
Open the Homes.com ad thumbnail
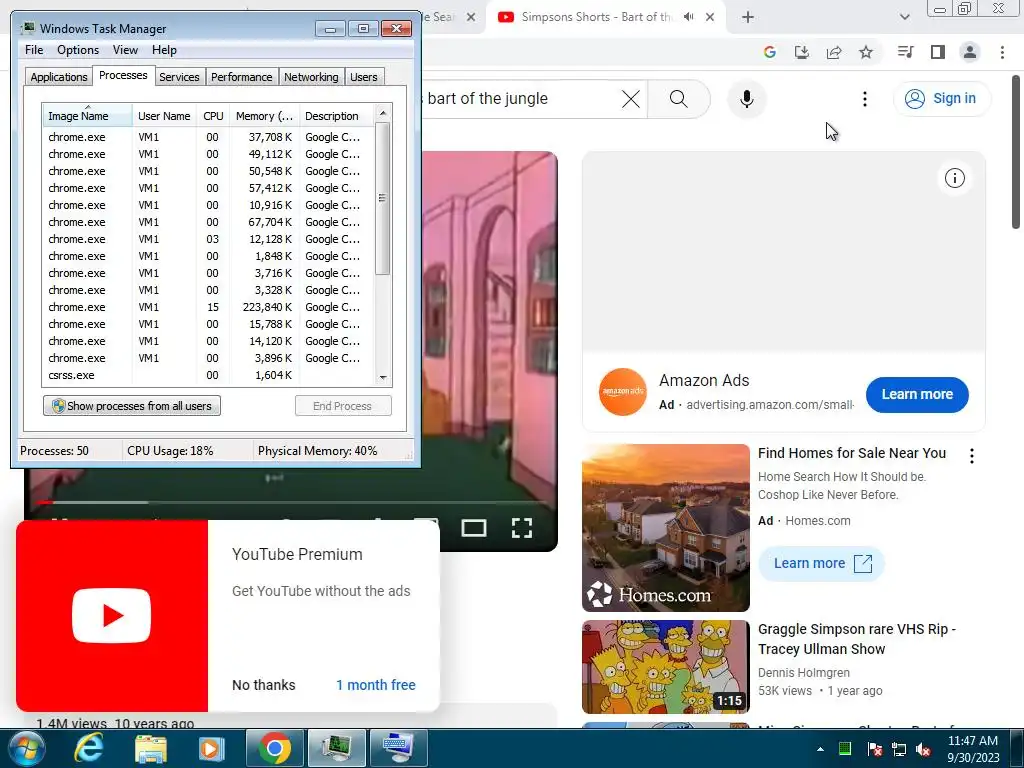point(665,528)
